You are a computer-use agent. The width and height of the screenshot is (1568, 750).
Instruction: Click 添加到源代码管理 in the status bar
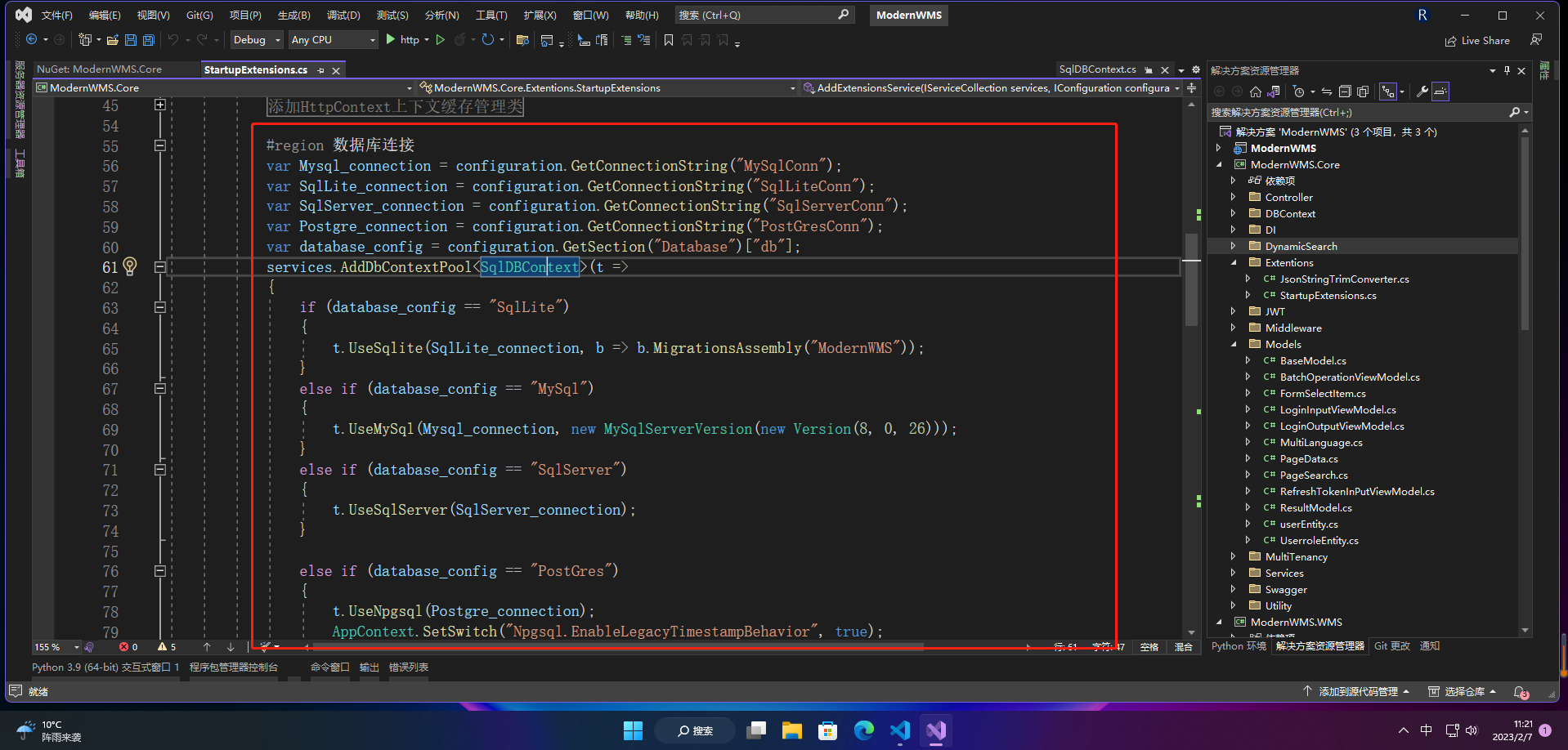tap(1356, 691)
